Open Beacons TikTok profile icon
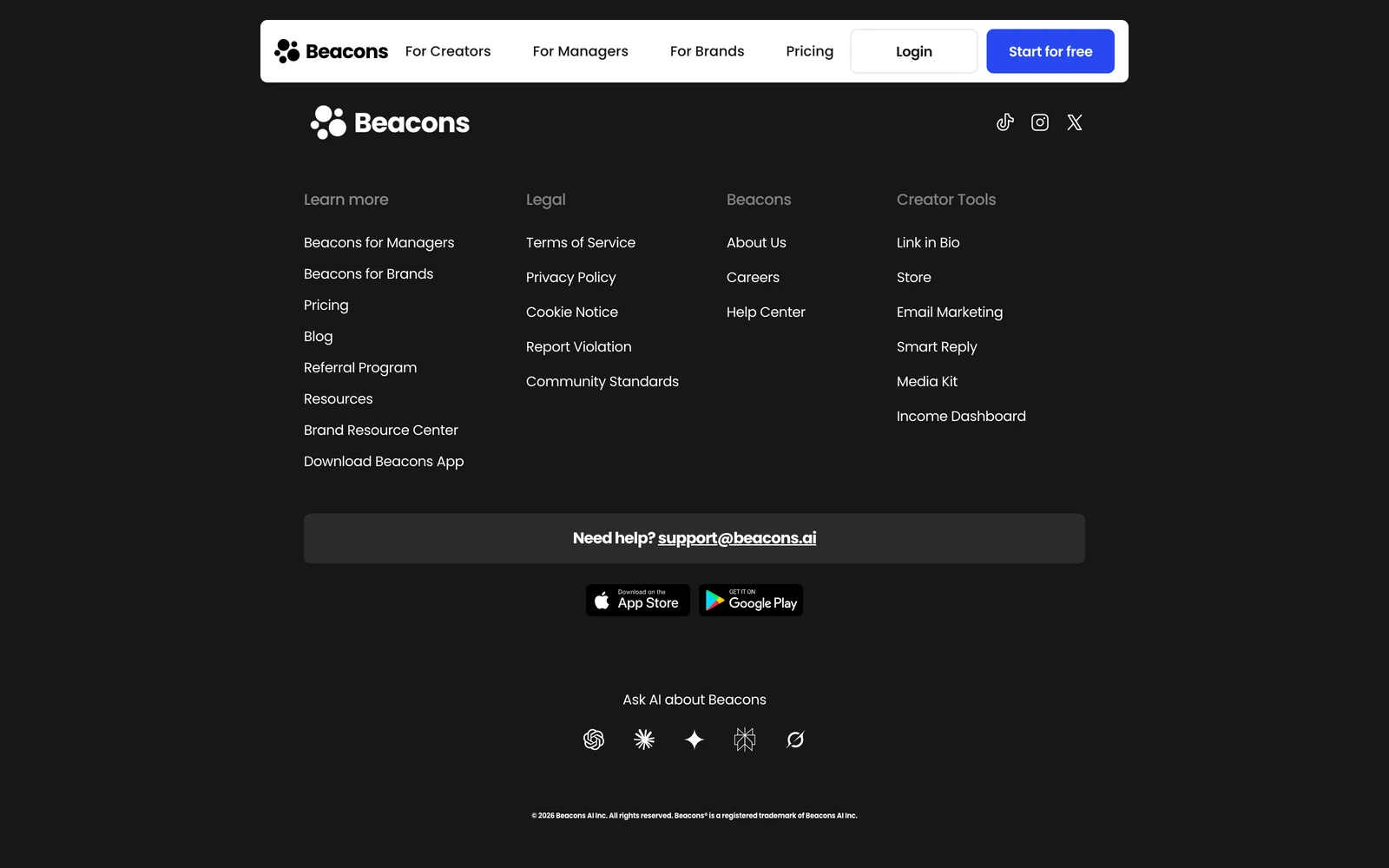1389x868 pixels. 1005,122
